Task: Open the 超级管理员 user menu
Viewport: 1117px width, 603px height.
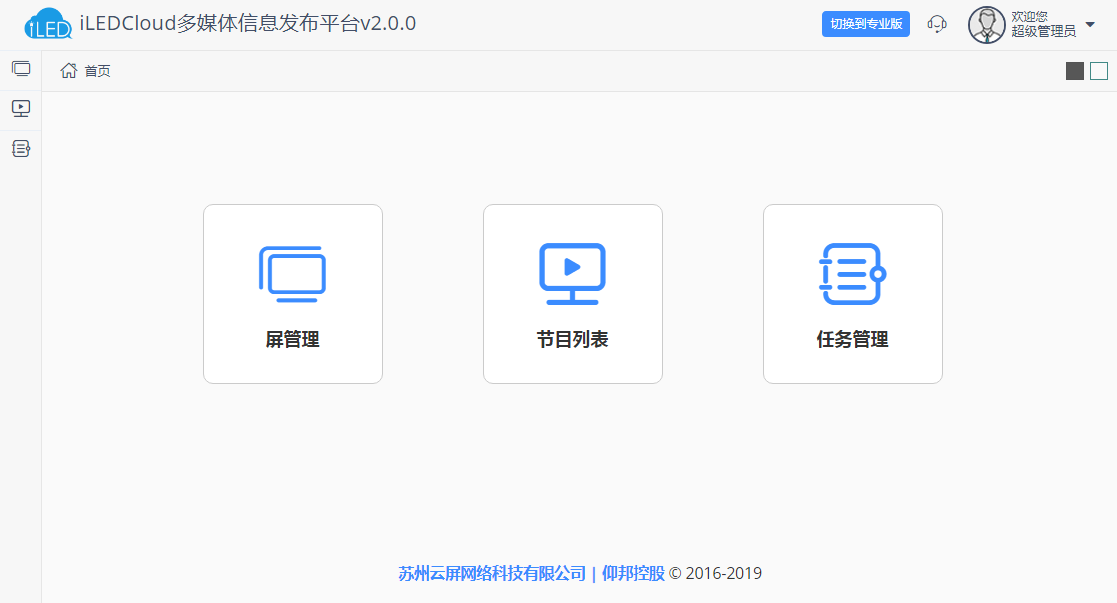Action: pos(1044,31)
